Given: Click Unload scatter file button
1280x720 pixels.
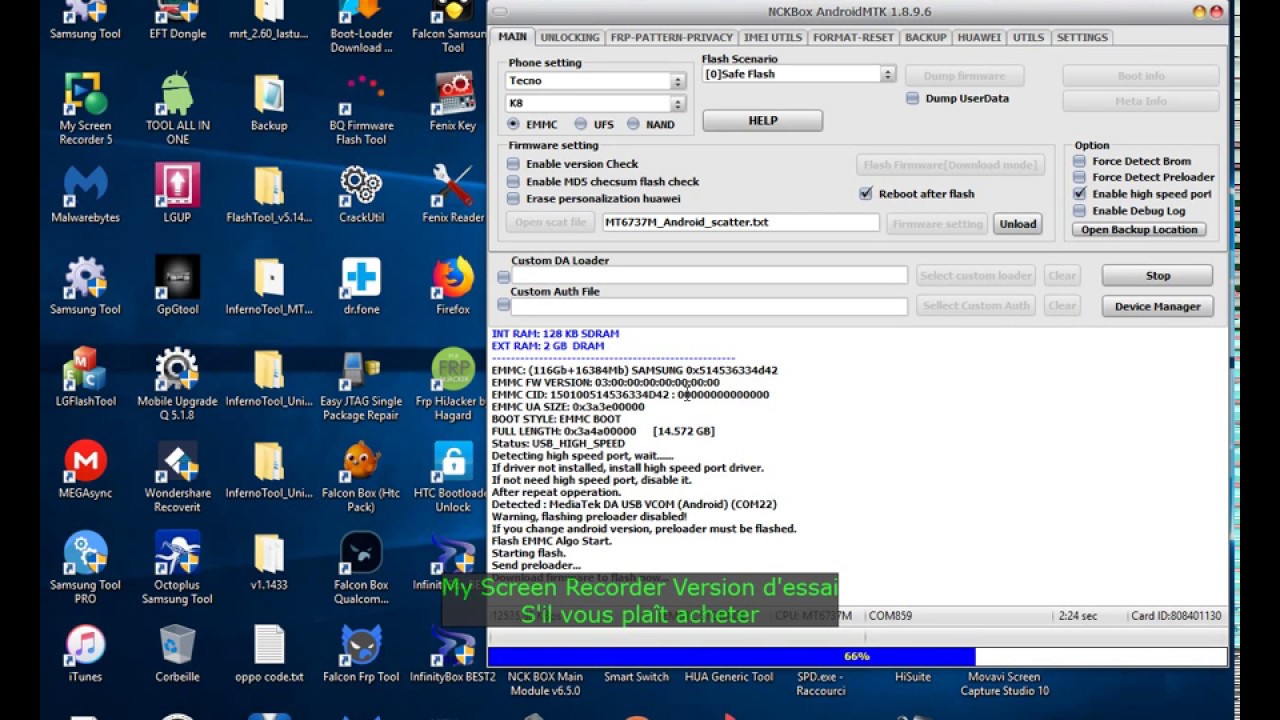Looking at the screenshot, I should [1018, 224].
